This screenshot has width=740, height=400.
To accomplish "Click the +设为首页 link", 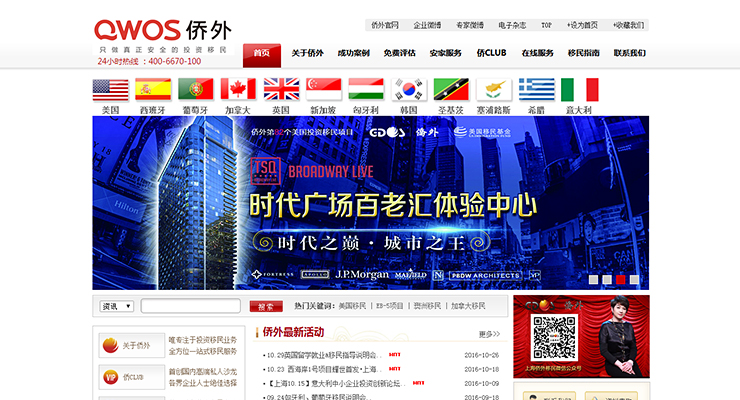I will point(582,25).
